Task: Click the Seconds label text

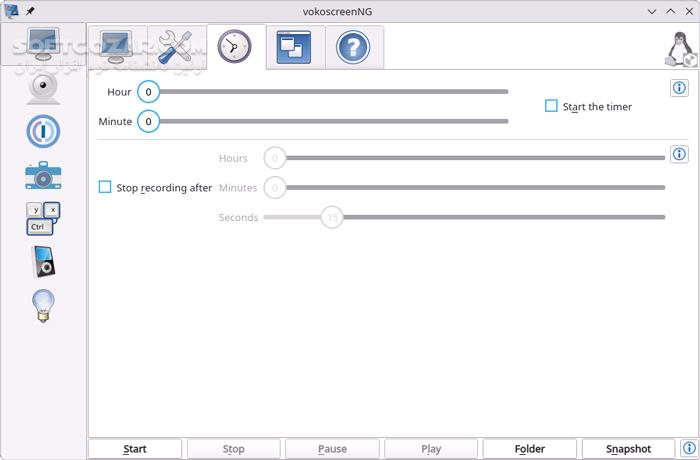Action: 238,217
